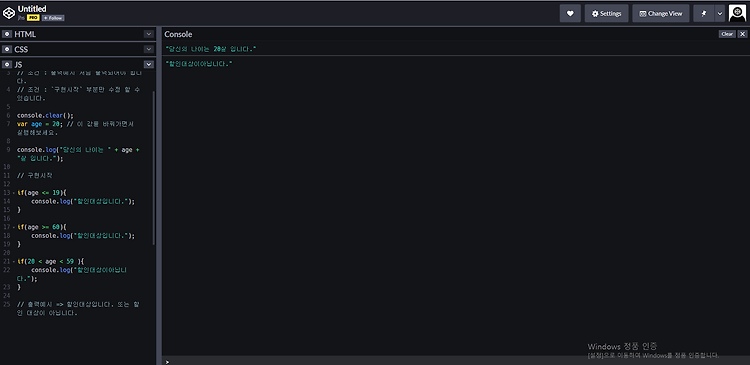
Task: Click the Windows activation notice
Action: (x=653, y=350)
